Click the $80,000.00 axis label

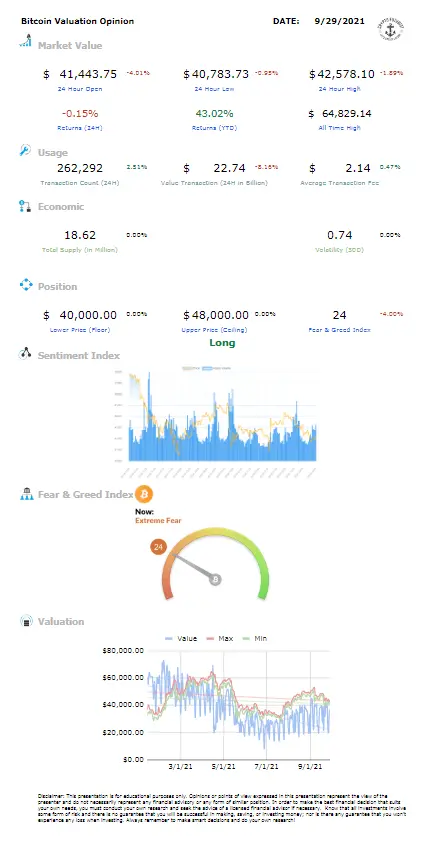tap(122, 651)
